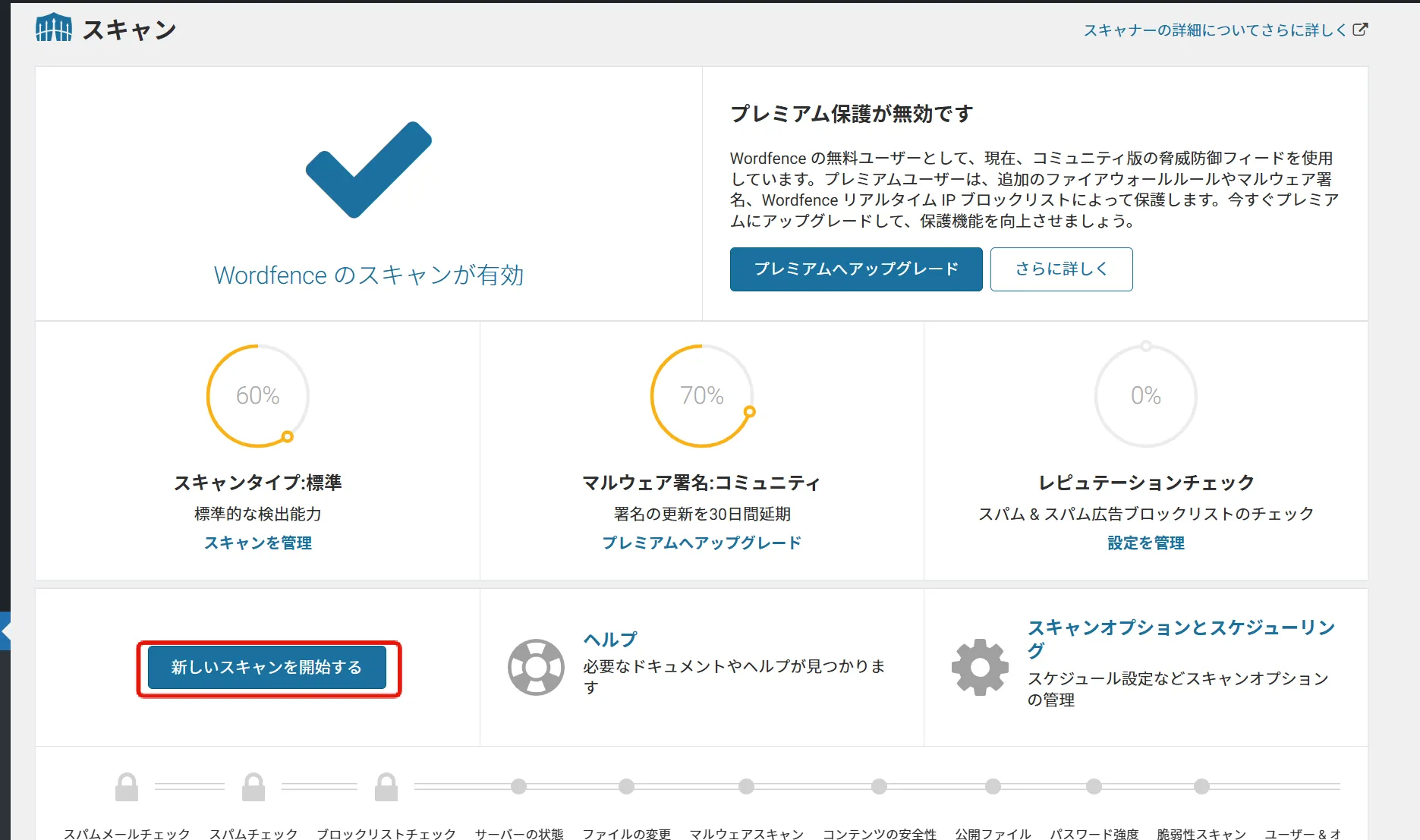Click the 60% scan type progress circle
The width and height of the screenshot is (1420, 840).
click(x=258, y=395)
